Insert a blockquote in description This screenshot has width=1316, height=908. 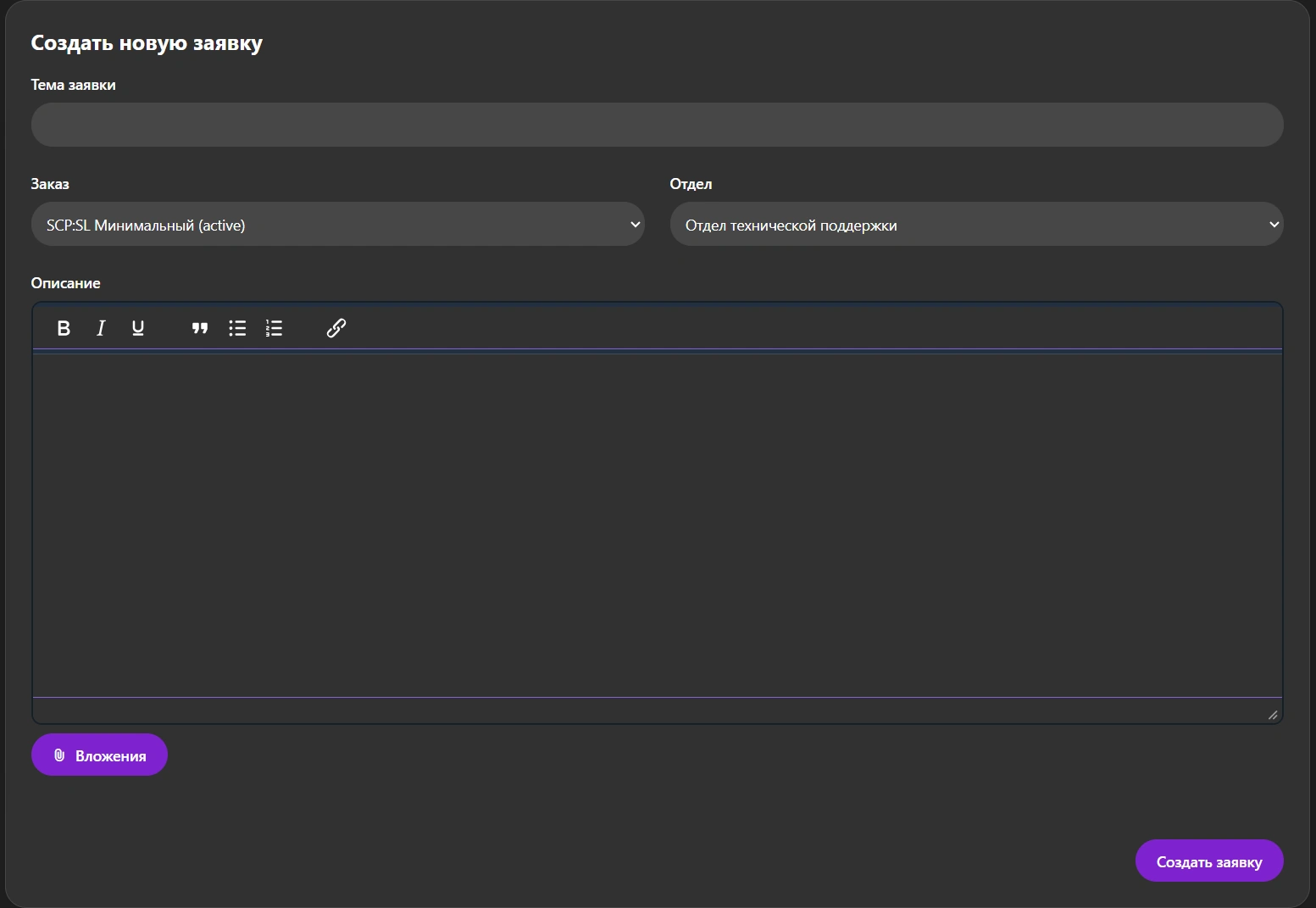click(x=200, y=328)
